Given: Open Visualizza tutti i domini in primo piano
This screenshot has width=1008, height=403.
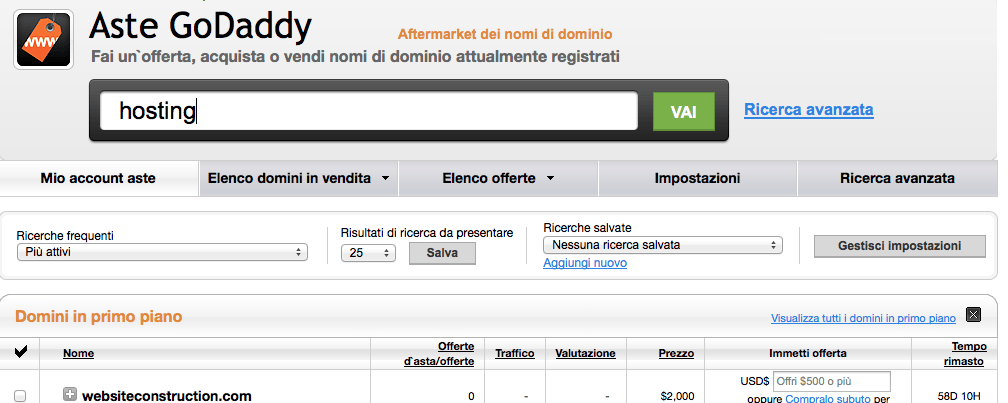Looking at the screenshot, I should [x=863, y=318].
